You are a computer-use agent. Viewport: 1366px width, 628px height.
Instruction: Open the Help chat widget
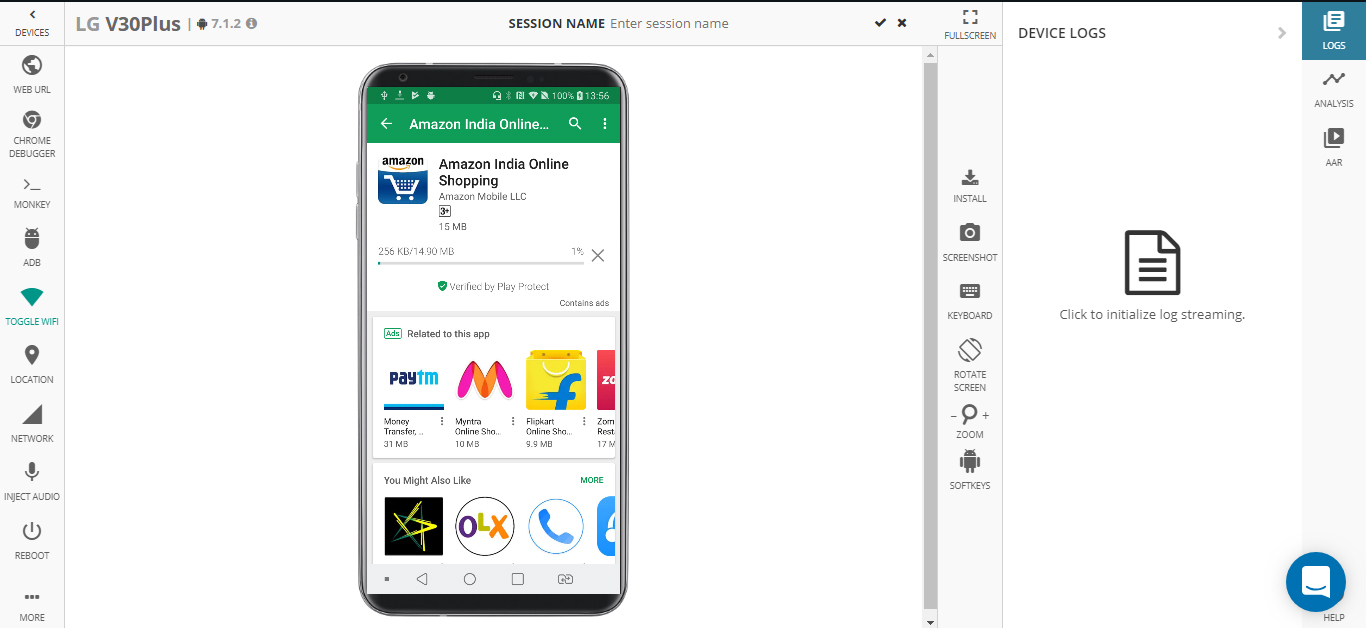point(1316,582)
